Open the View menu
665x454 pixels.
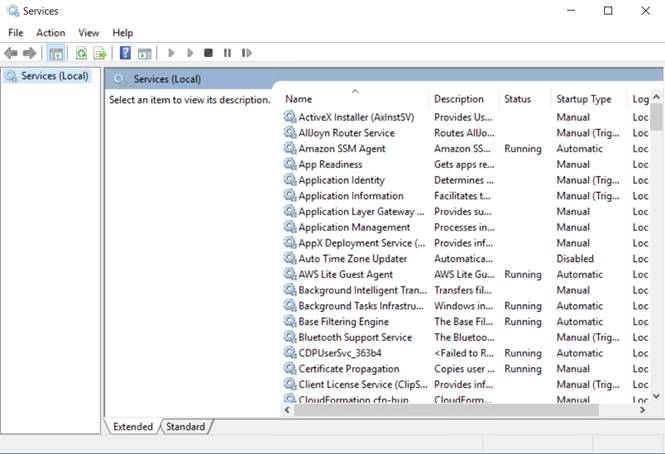pos(89,33)
